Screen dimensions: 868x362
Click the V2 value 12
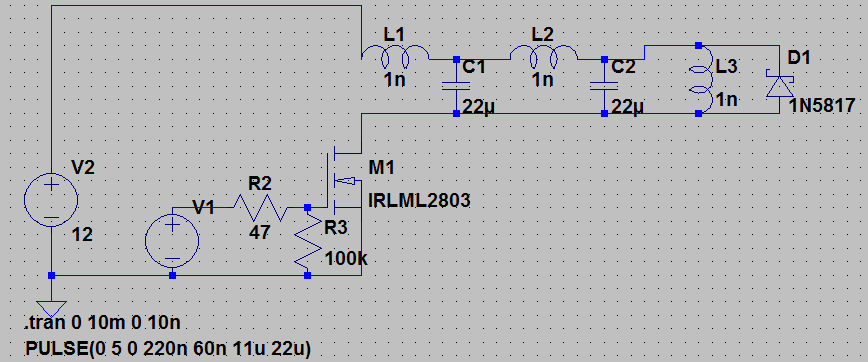(82, 236)
